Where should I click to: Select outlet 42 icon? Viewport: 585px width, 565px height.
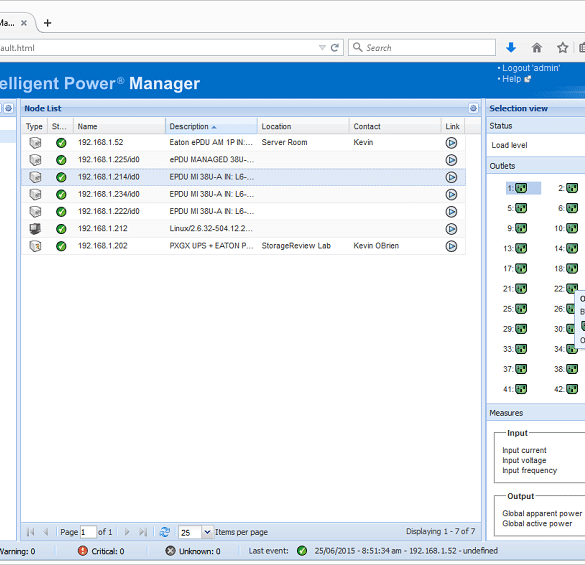click(572, 390)
